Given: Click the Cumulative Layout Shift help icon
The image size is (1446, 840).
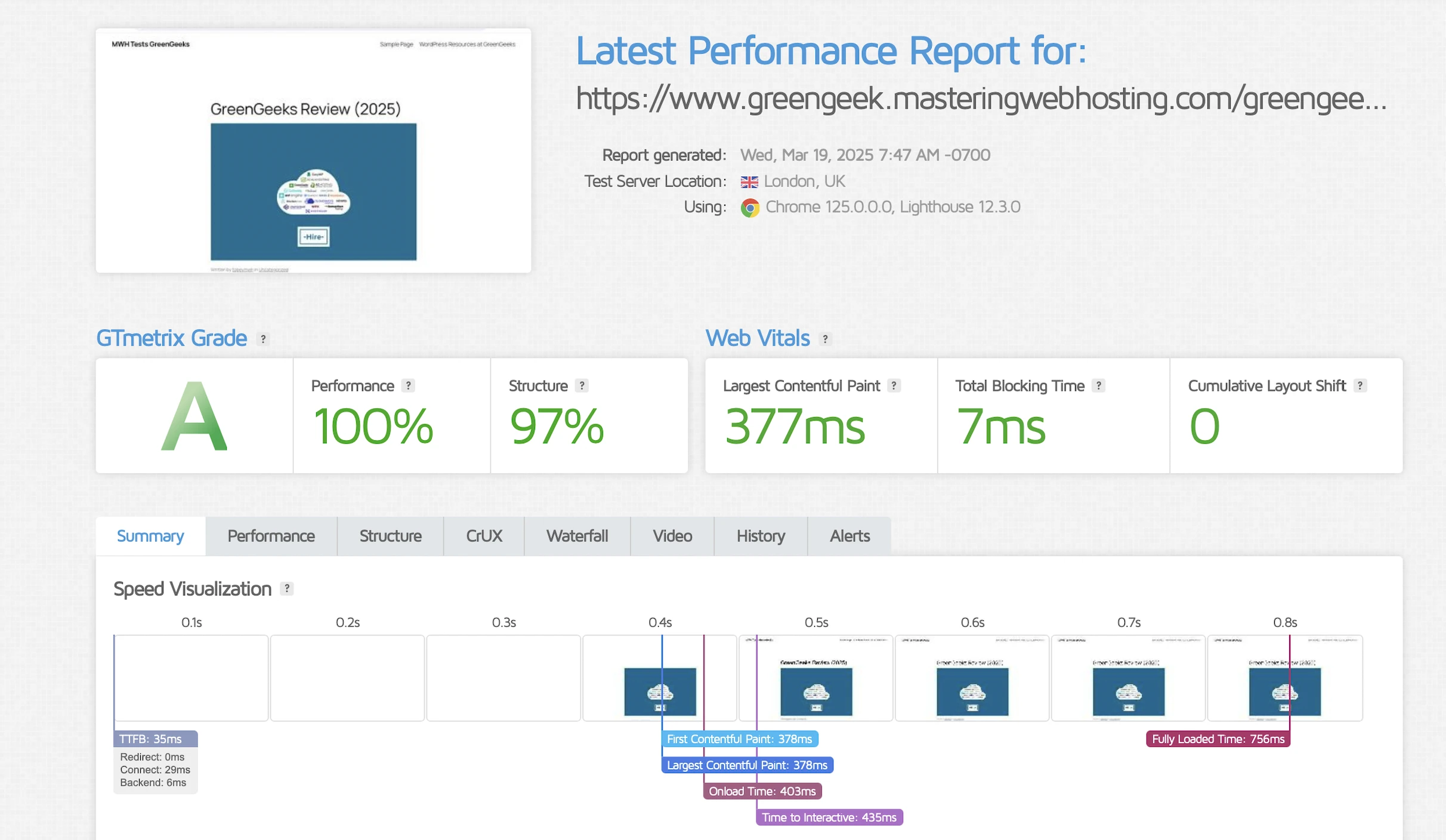Looking at the screenshot, I should point(1360,385).
